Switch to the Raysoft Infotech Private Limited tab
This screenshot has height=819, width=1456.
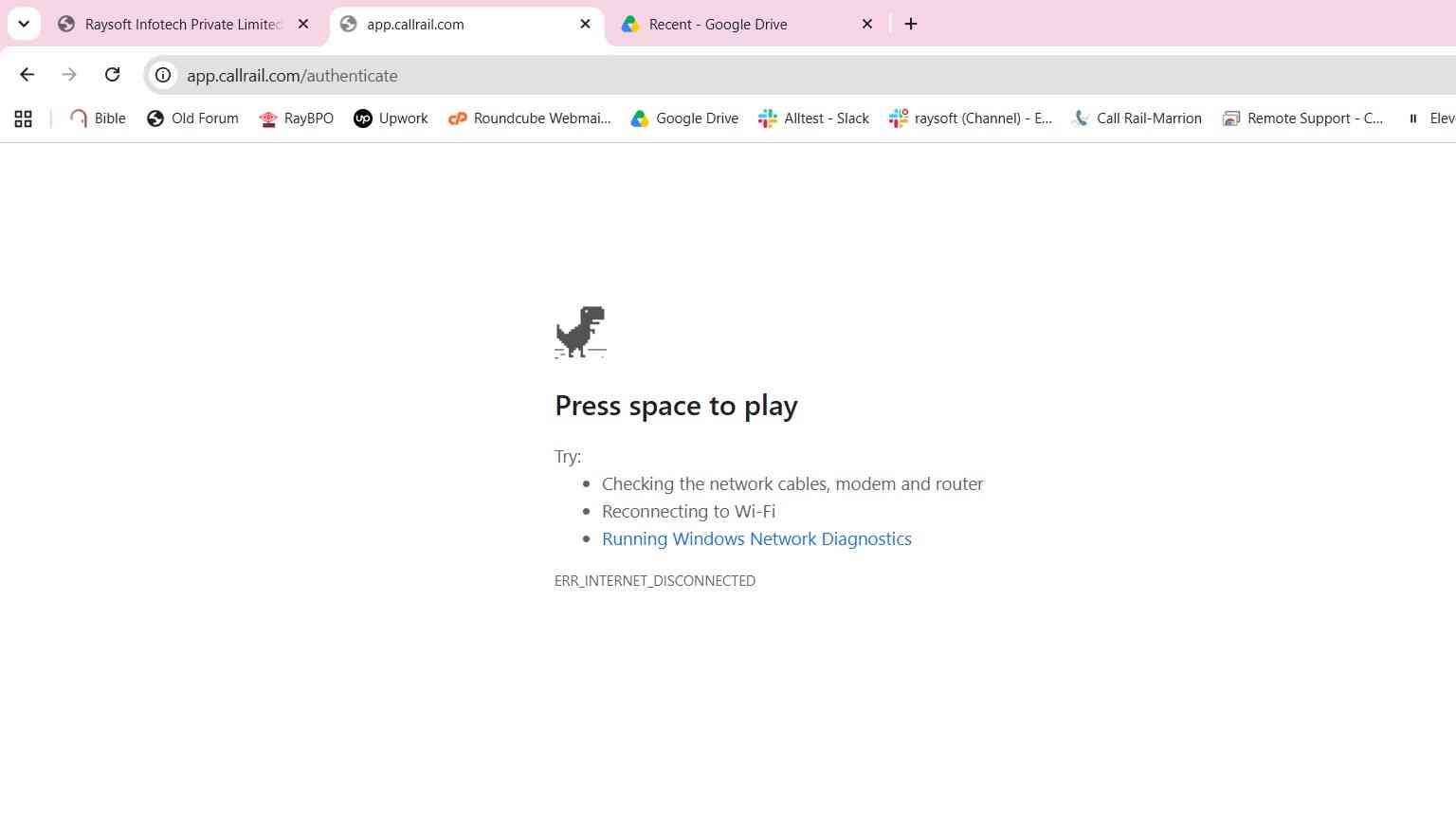[184, 25]
